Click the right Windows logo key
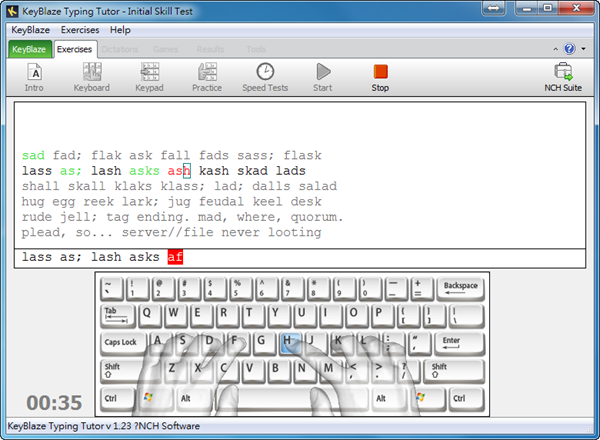 tap(428, 399)
